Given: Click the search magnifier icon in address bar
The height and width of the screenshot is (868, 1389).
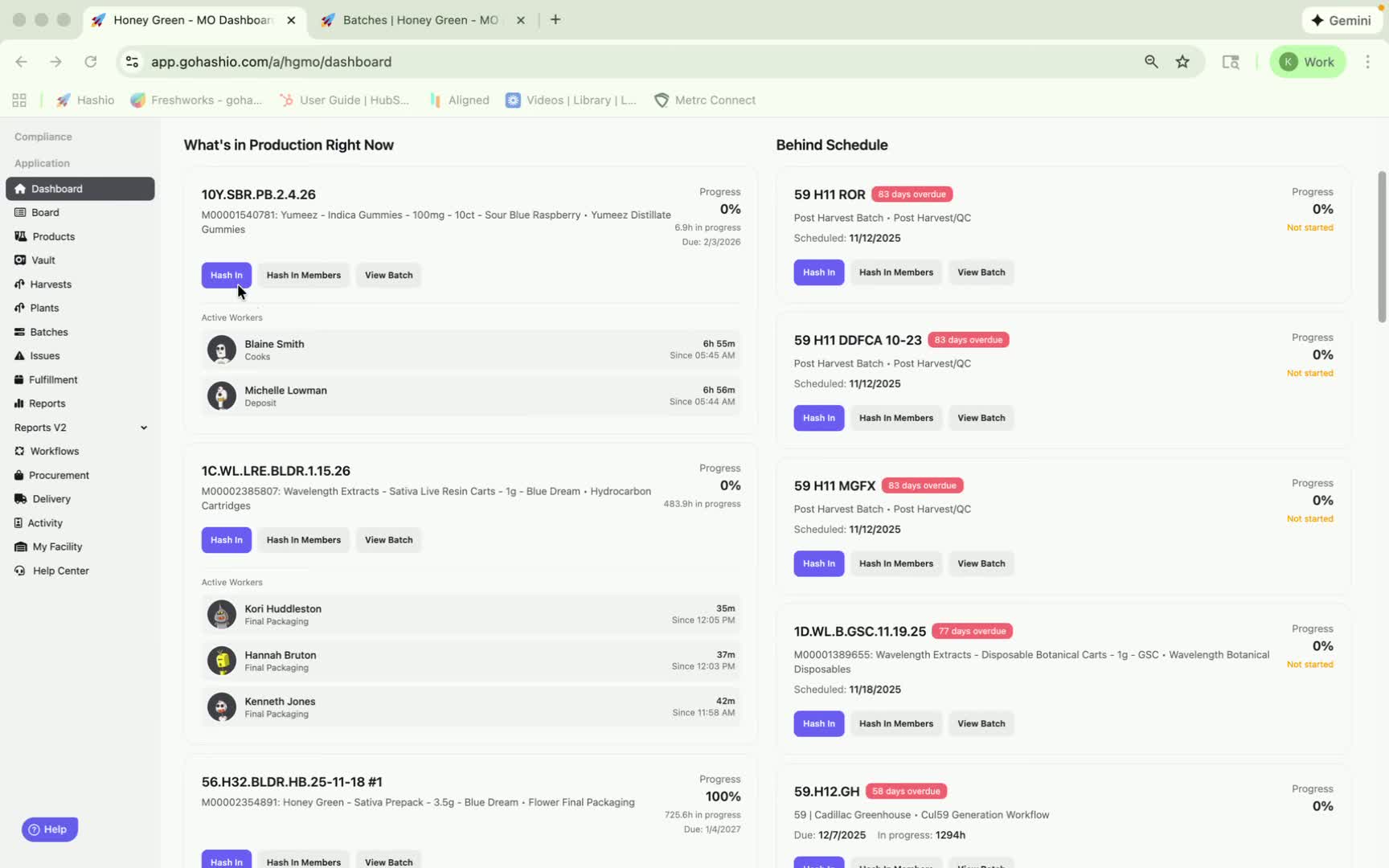Looking at the screenshot, I should (x=1151, y=62).
